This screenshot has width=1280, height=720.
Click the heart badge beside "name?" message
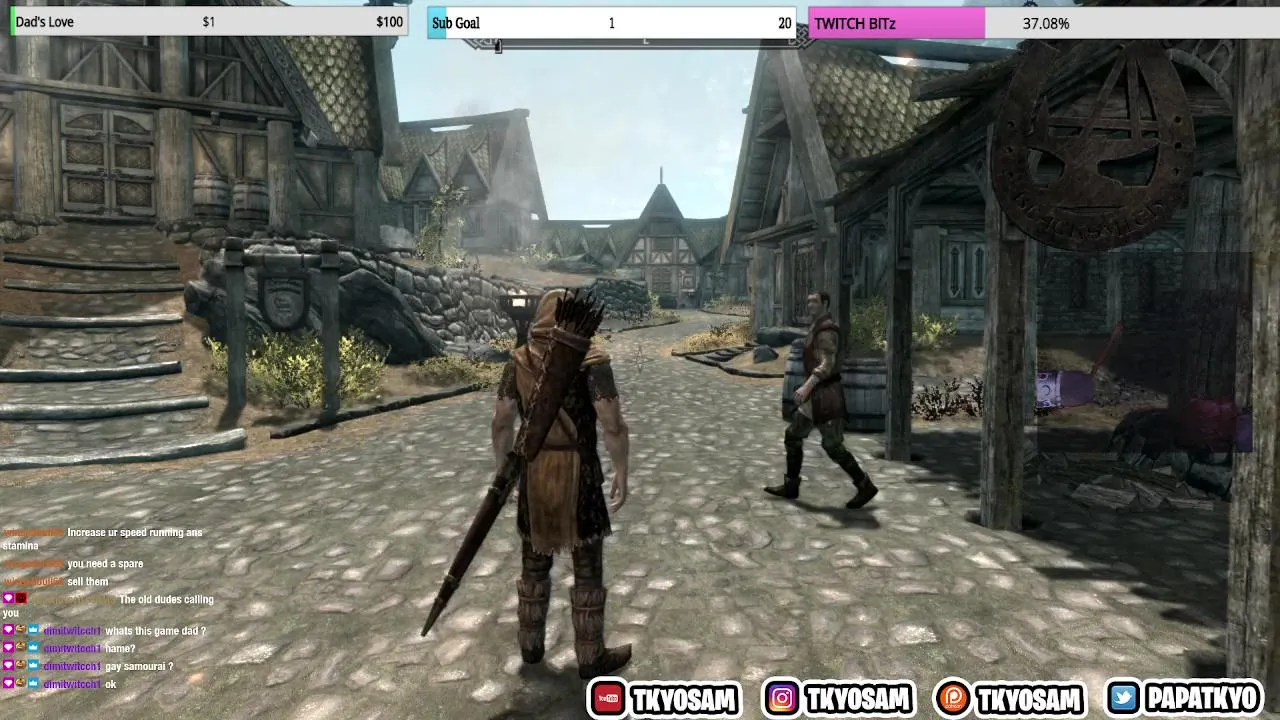point(8,648)
